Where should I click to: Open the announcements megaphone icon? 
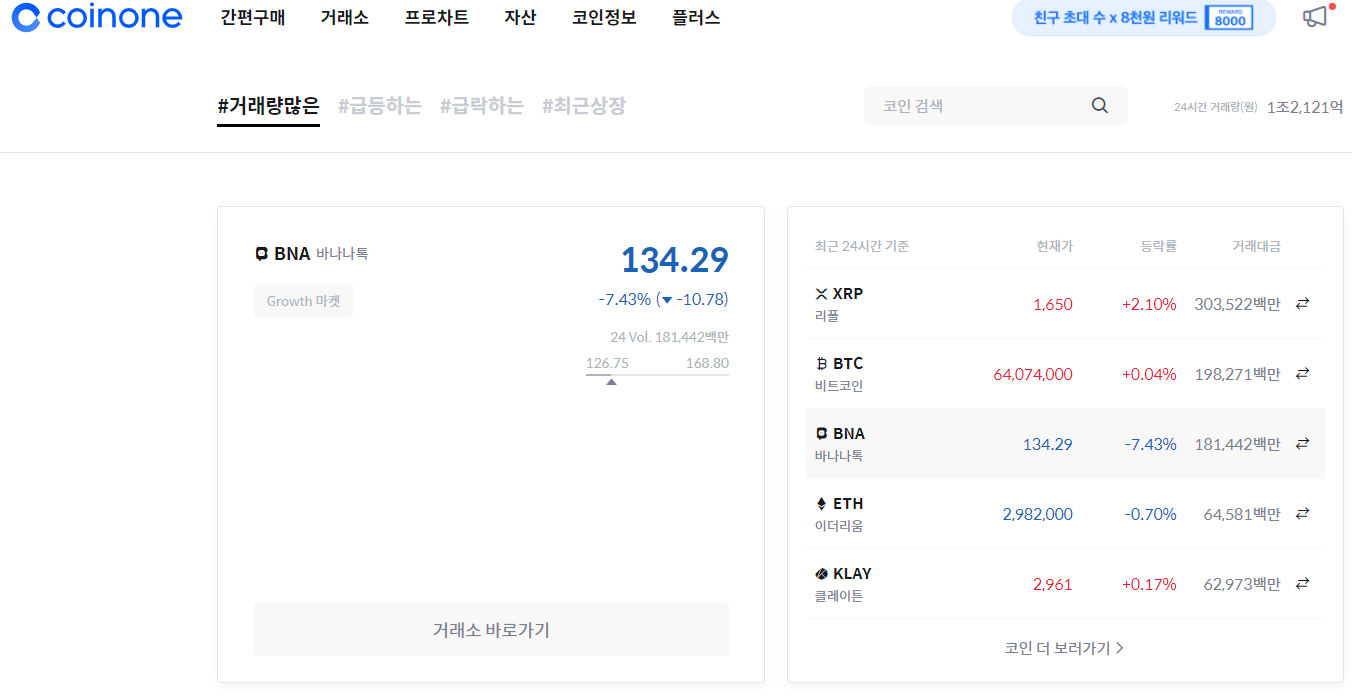coord(1316,17)
